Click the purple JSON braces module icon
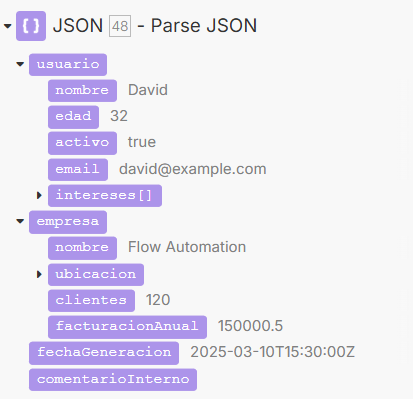 click(31, 26)
